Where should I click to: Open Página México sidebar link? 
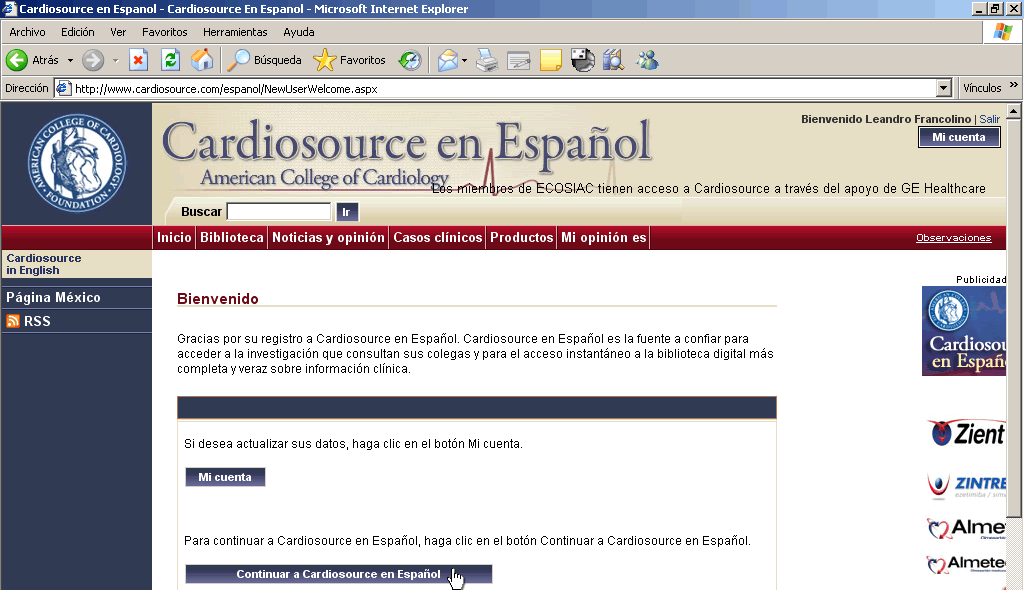pyautogui.click(x=54, y=297)
